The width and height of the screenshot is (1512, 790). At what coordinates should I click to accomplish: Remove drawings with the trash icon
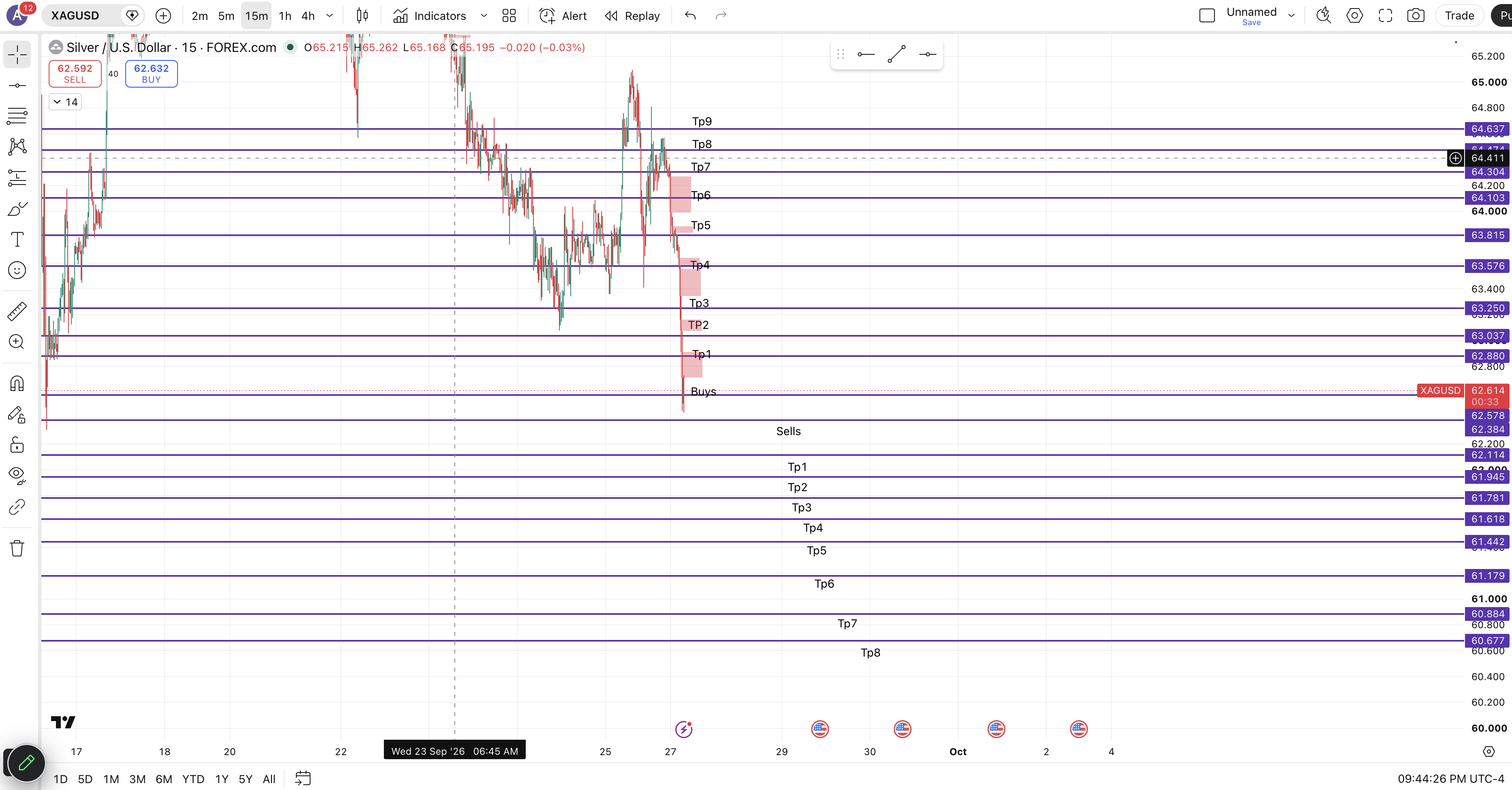point(17,549)
